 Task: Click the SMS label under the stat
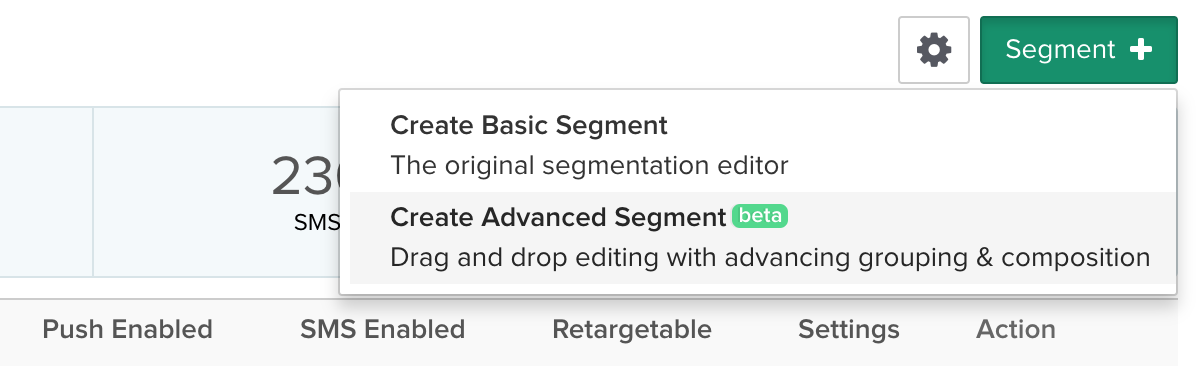tap(317, 222)
